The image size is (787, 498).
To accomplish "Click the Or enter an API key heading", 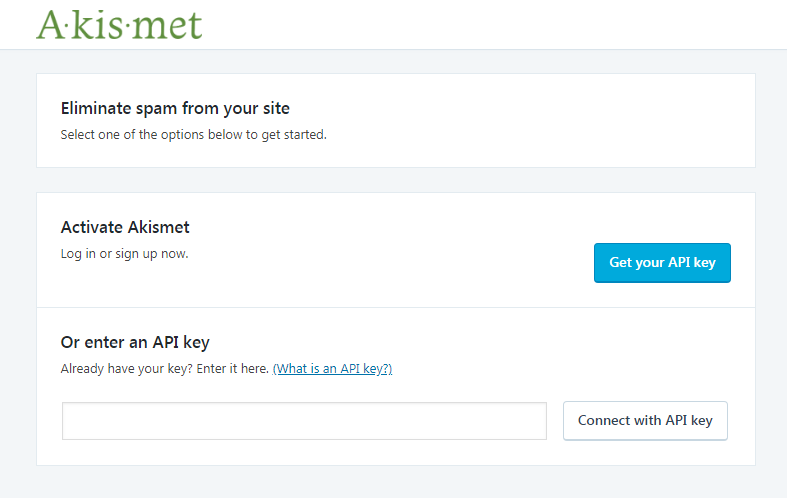I will coord(135,342).
